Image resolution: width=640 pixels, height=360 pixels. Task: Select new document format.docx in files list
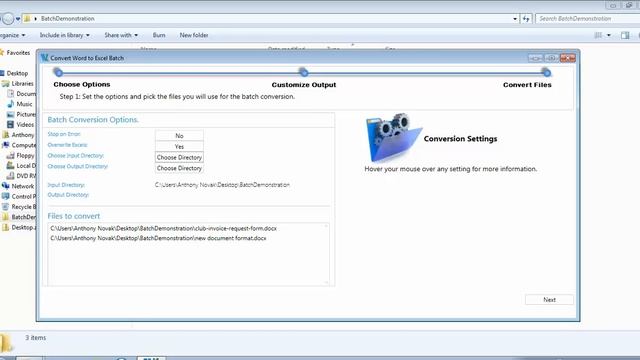[x=158, y=238]
